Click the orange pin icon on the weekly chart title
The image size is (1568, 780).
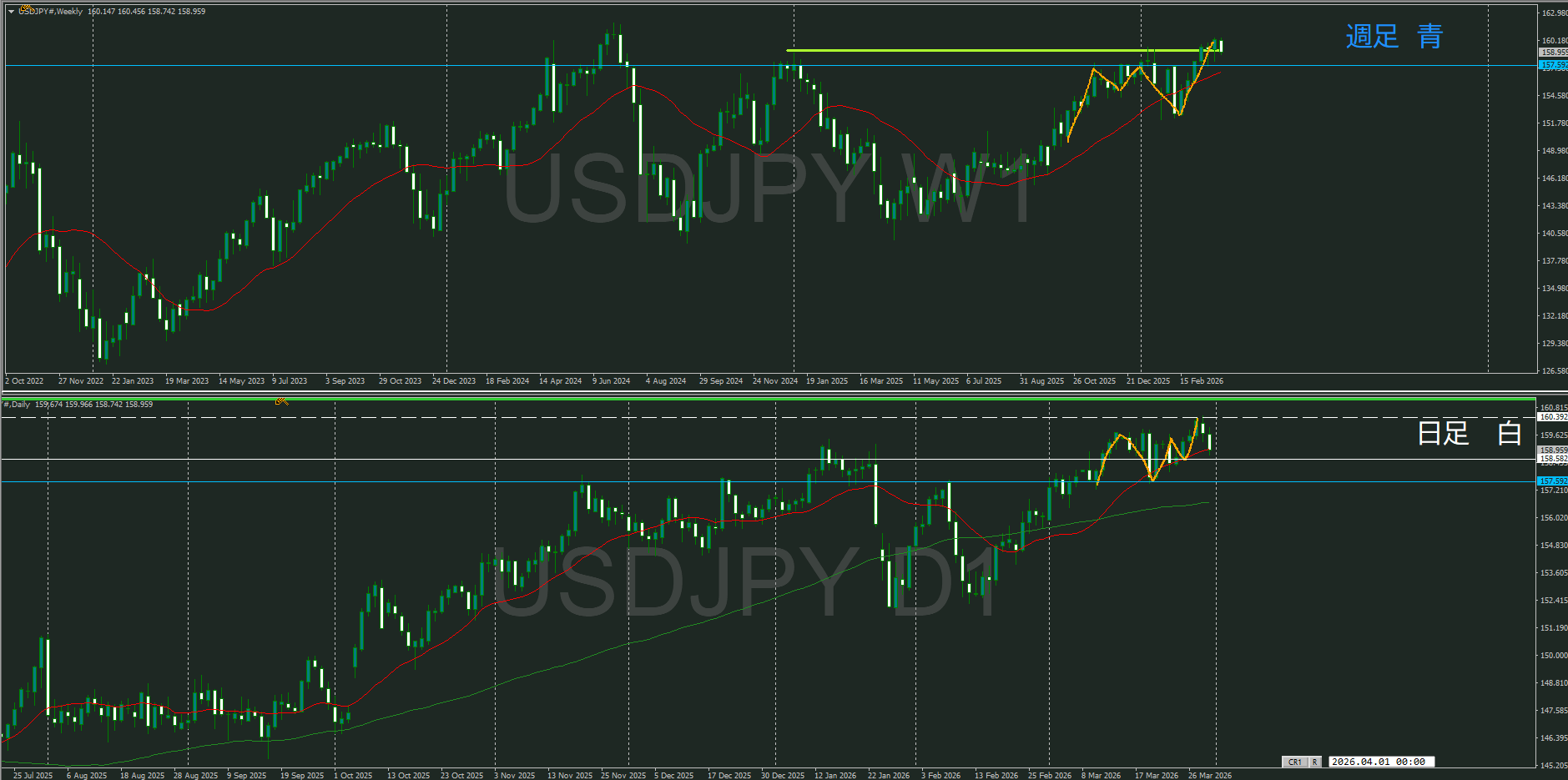(26, 9)
